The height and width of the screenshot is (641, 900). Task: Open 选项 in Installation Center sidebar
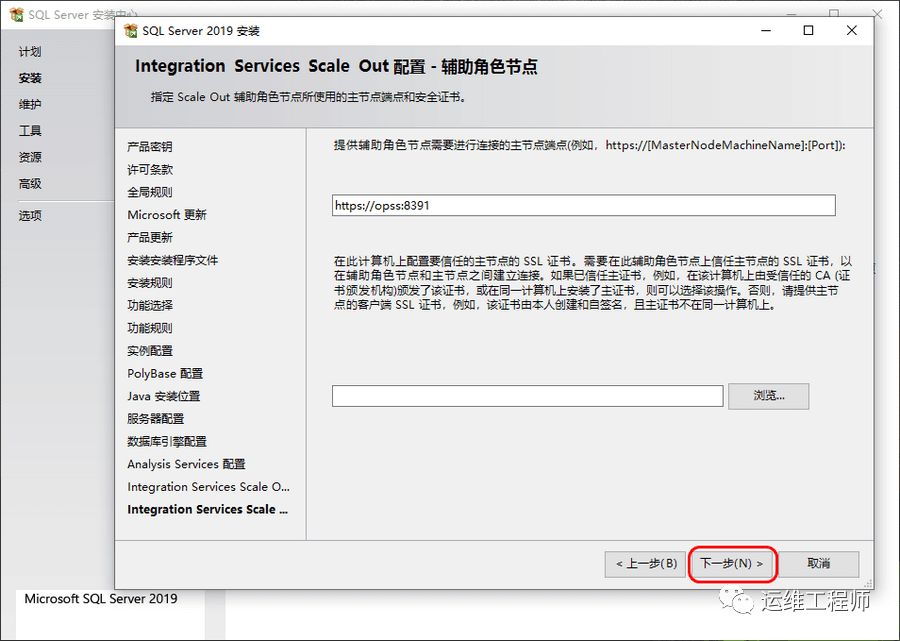[x=30, y=216]
